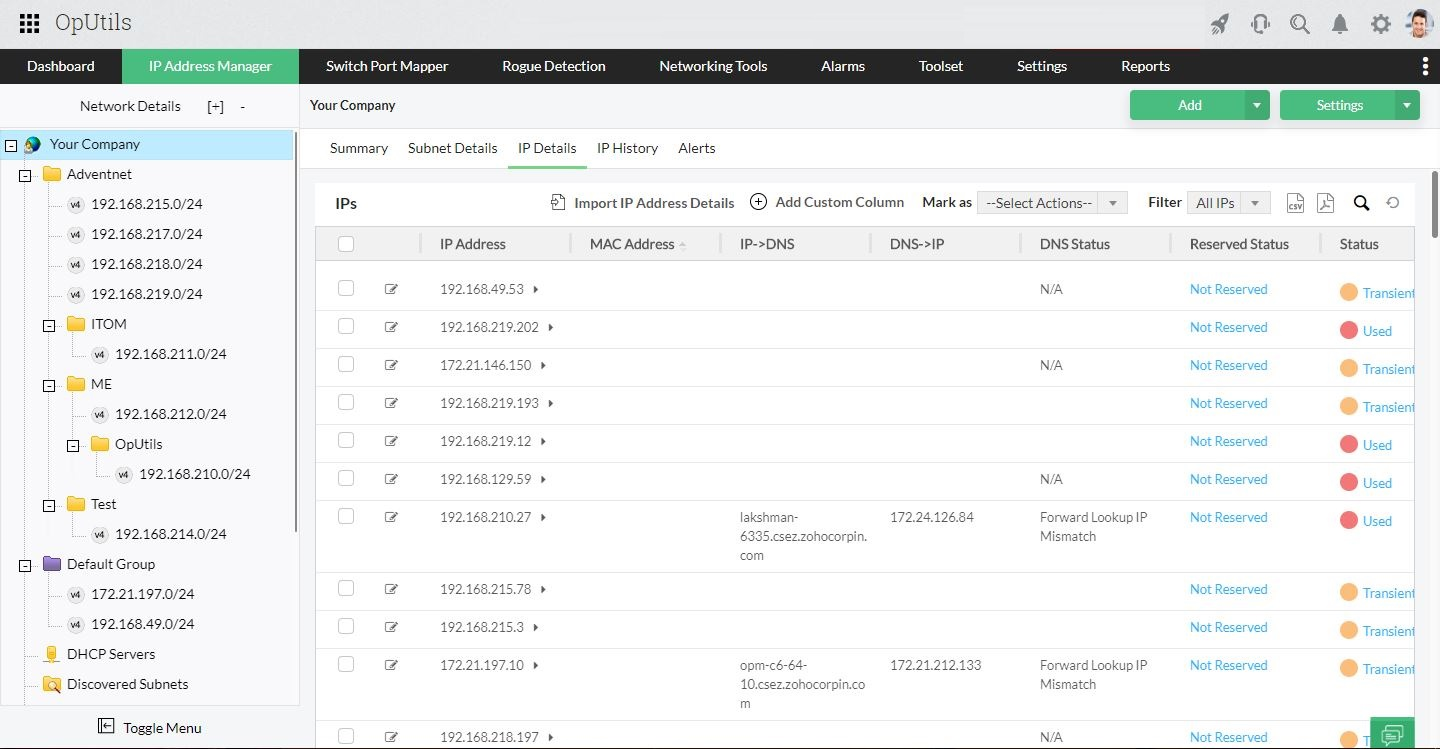Refresh the IPs list
Image resolution: width=1440 pixels, height=749 pixels.
pos(1393,202)
